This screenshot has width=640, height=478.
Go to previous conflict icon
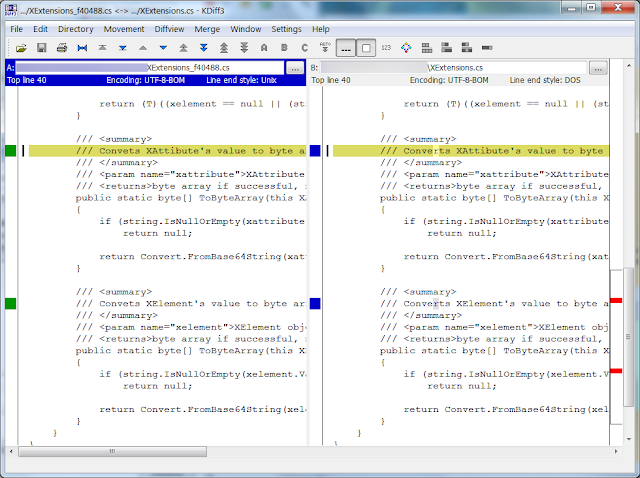pyautogui.click(x=183, y=48)
